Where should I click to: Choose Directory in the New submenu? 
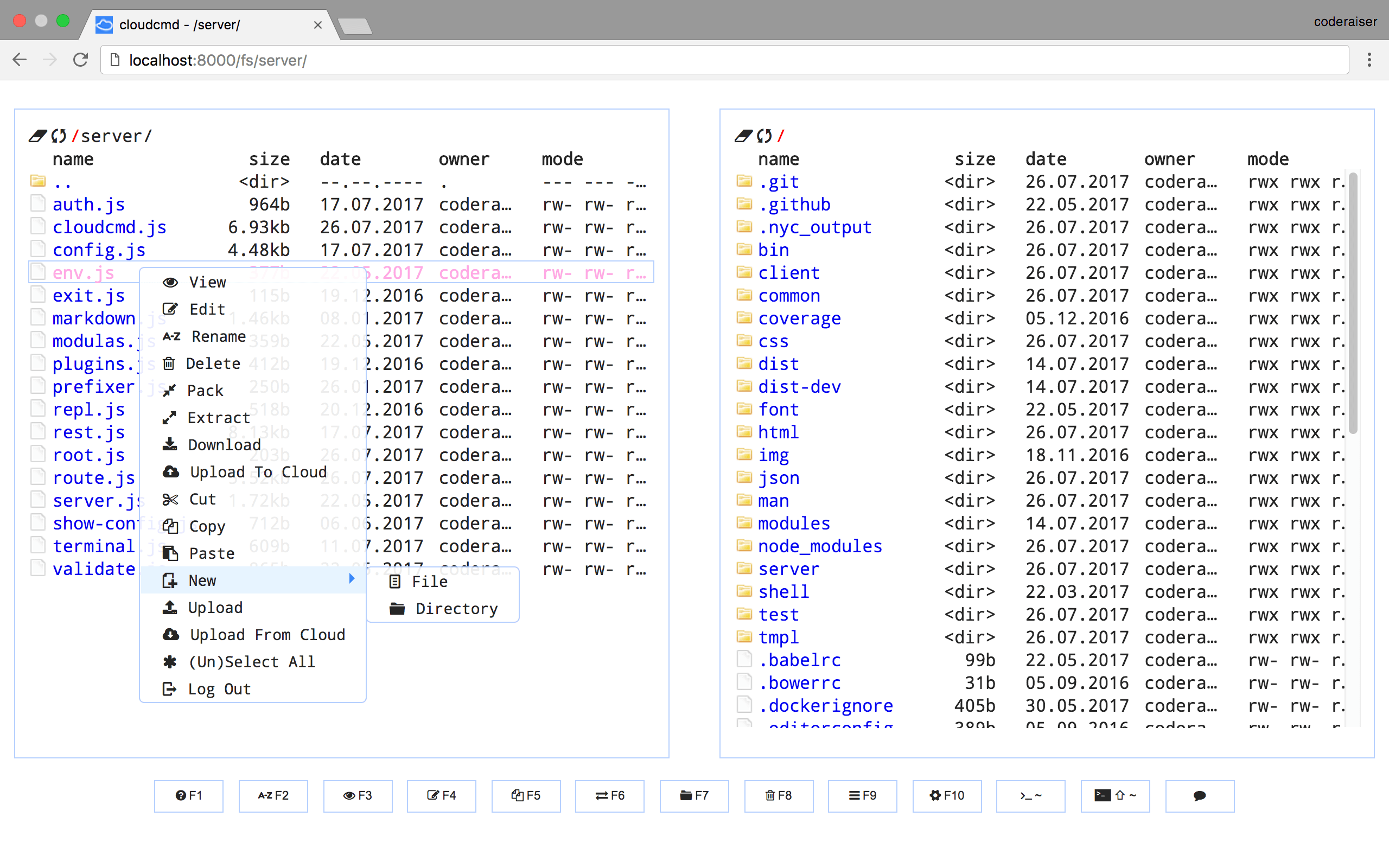click(x=456, y=609)
